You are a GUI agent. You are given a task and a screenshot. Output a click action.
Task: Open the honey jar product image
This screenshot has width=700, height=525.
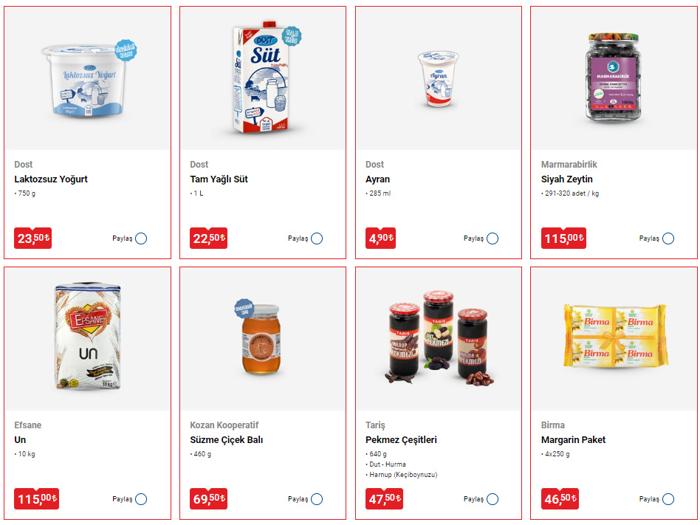[261, 337]
